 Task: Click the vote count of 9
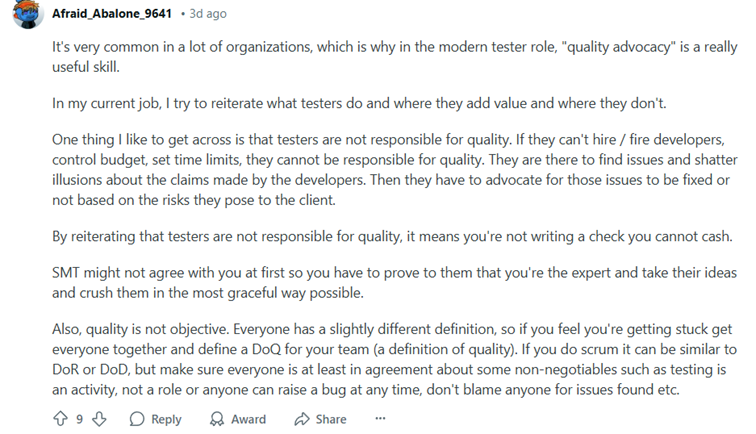(x=80, y=419)
